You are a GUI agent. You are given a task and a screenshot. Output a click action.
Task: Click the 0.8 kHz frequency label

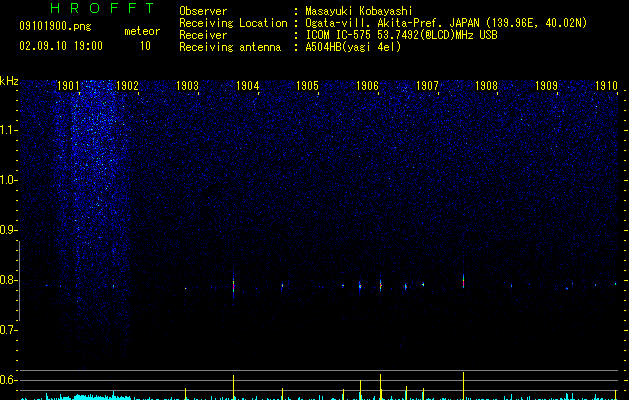click(x=8, y=280)
